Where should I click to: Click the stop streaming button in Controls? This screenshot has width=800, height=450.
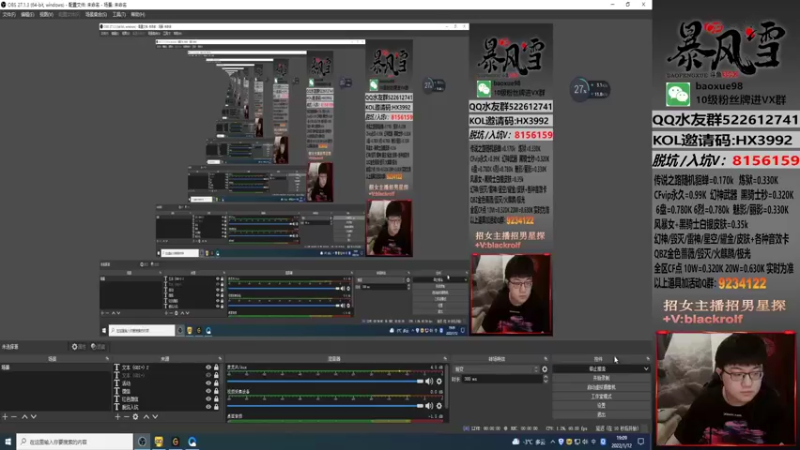(x=597, y=369)
